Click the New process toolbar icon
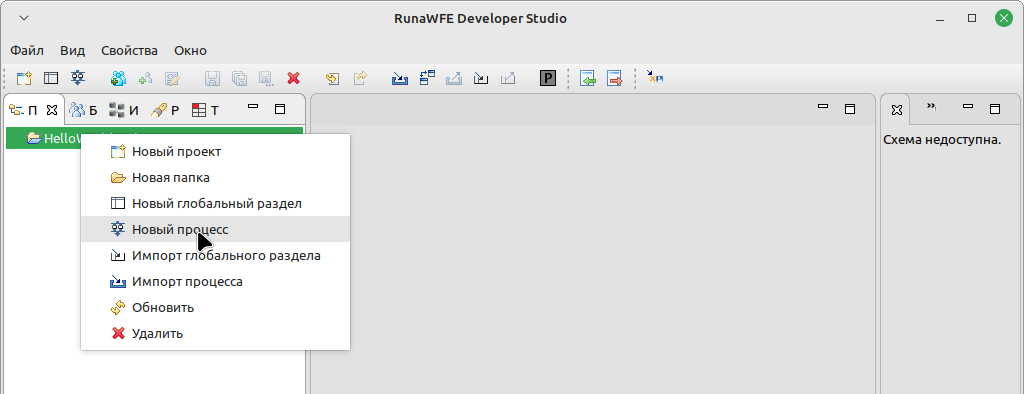 tap(78, 78)
